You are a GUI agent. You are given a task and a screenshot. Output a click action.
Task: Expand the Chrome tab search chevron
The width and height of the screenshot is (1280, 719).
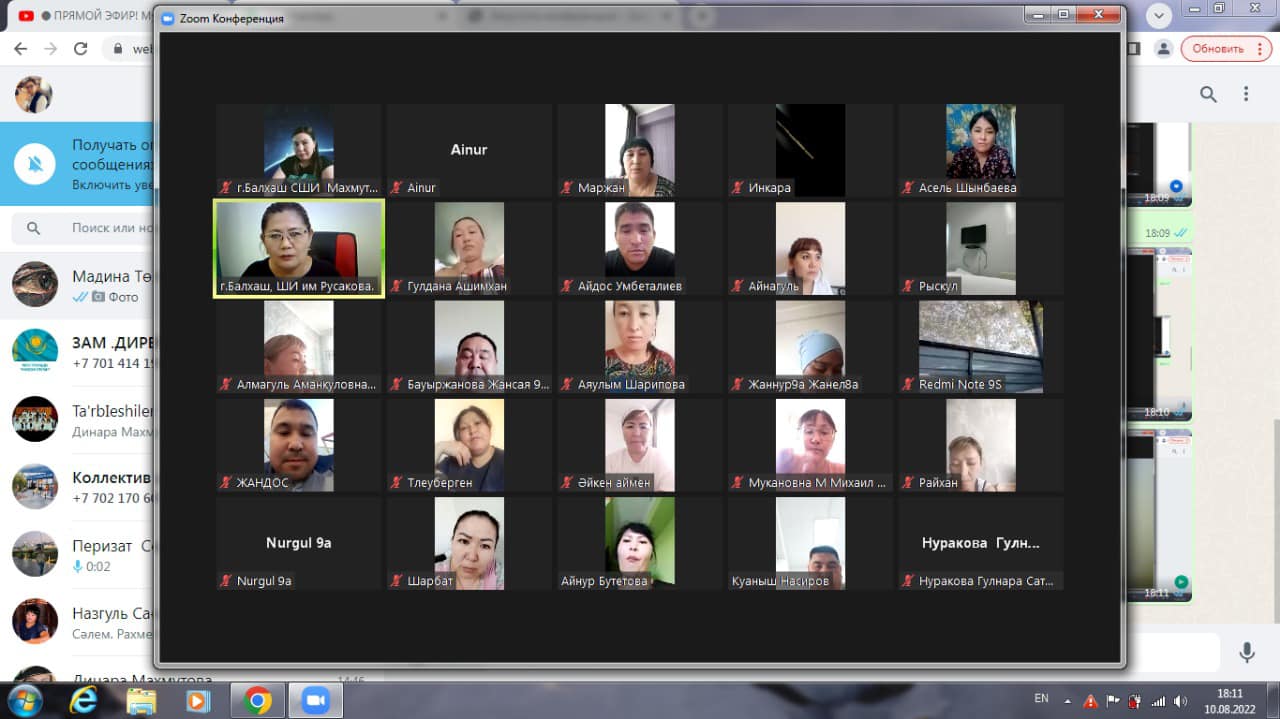pyautogui.click(x=1158, y=15)
